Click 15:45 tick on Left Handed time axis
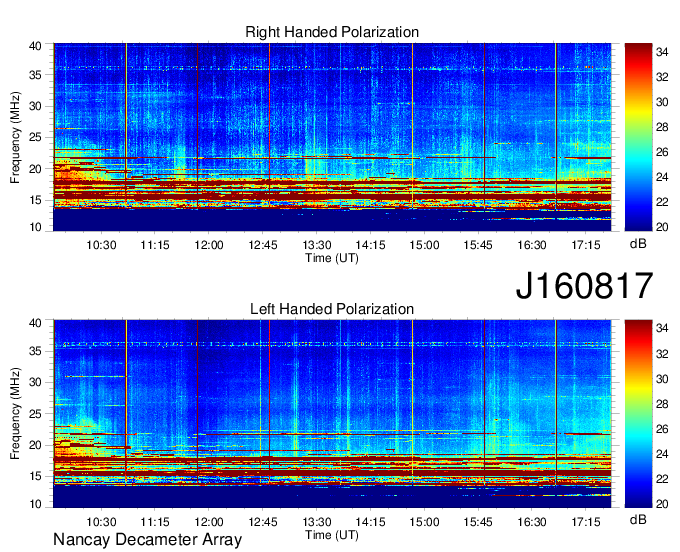680x552 pixels. pyautogui.click(x=478, y=522)
